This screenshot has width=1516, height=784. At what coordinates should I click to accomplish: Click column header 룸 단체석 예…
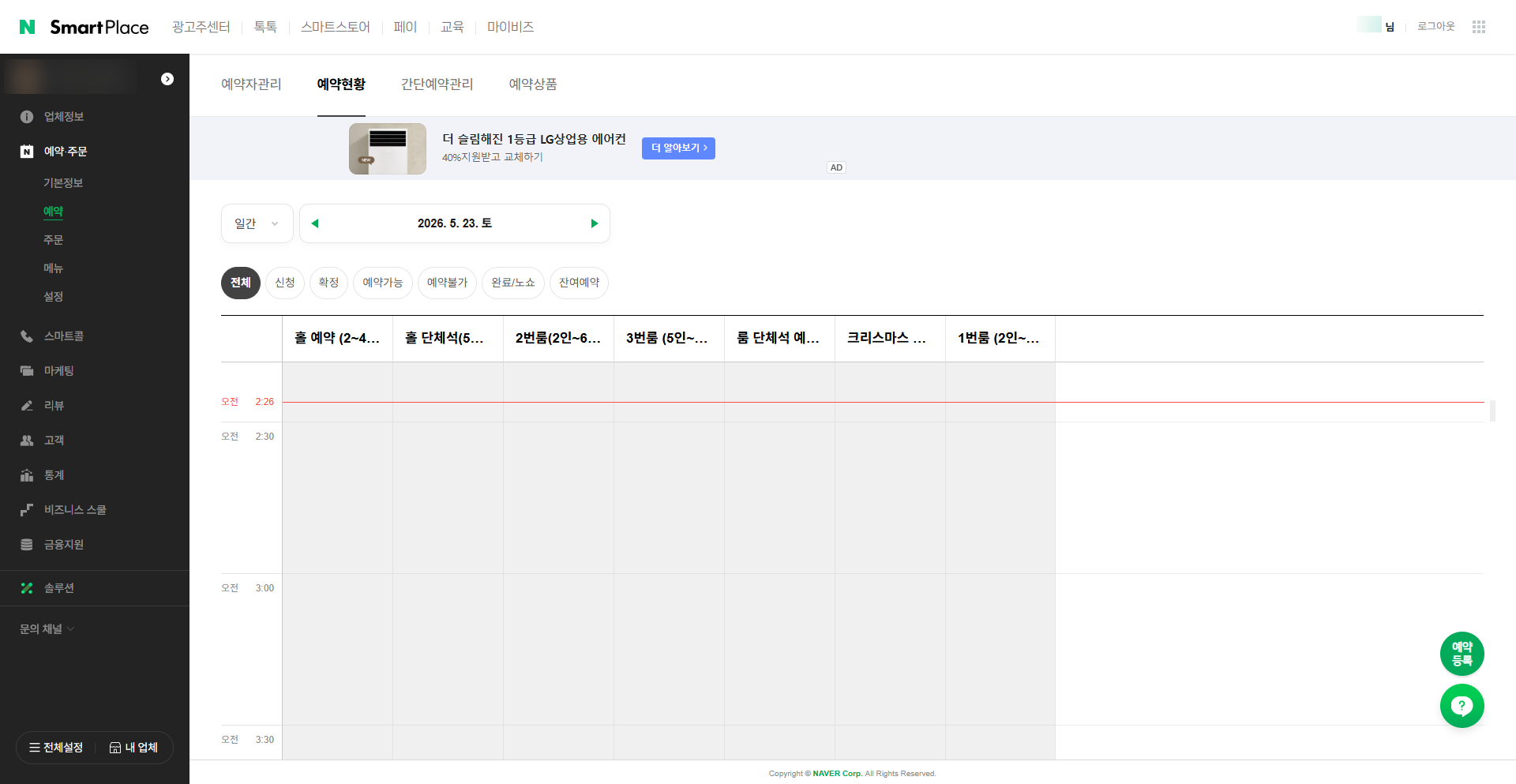779,338
